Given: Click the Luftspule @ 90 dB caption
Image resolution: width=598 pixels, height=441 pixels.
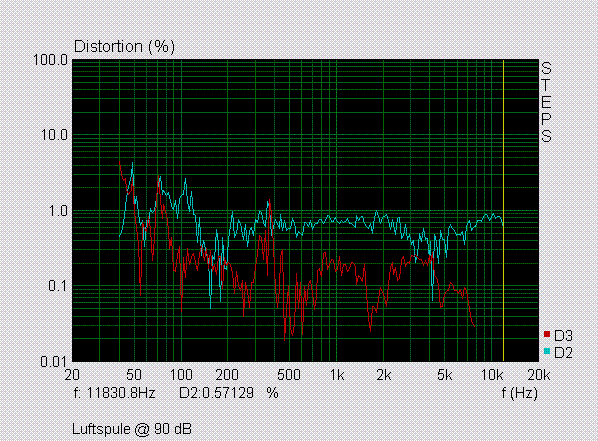Looking at the screenshot, I should coord(132,430).
